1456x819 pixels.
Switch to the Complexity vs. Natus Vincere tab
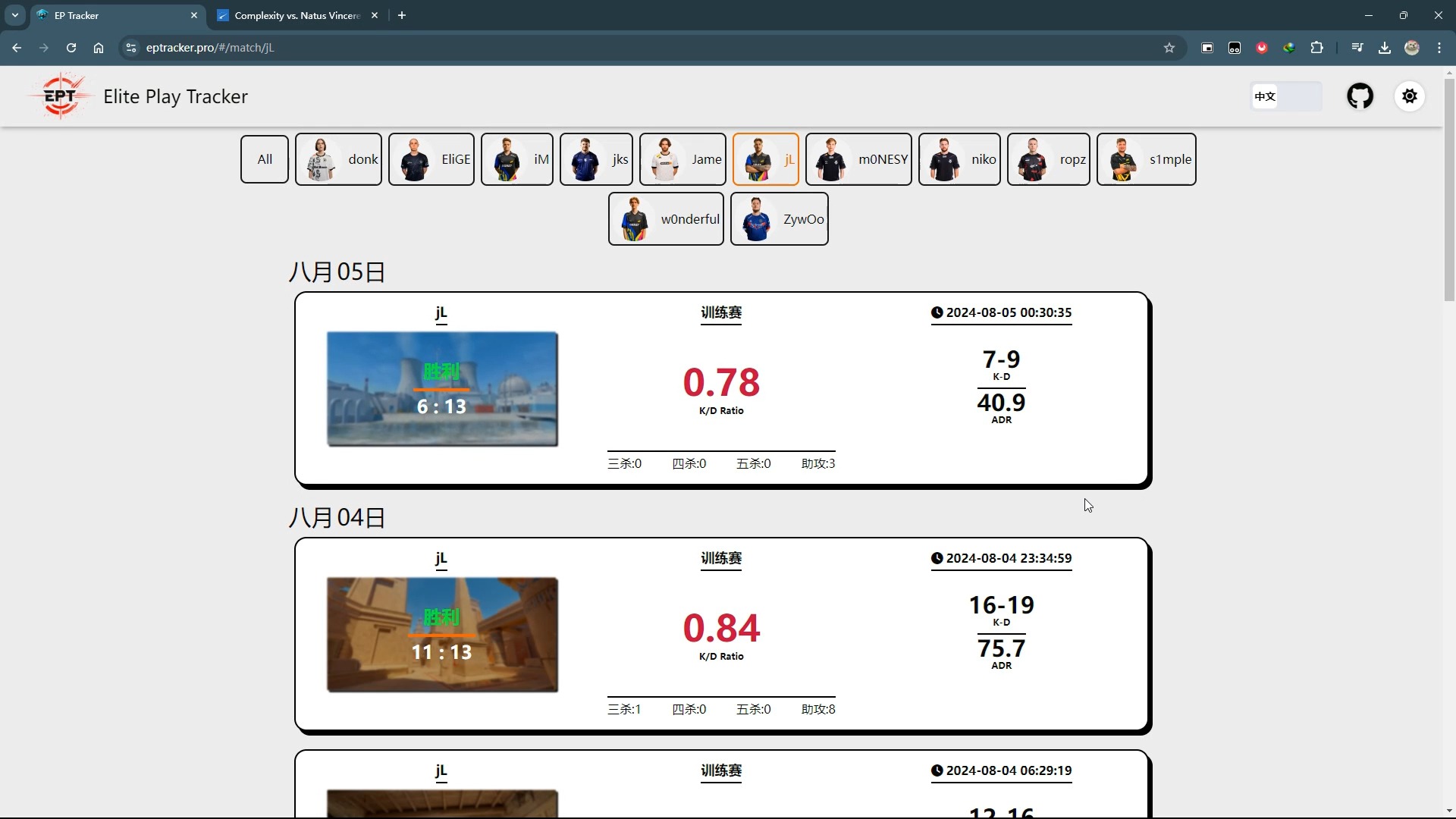(x=297, y=15)
